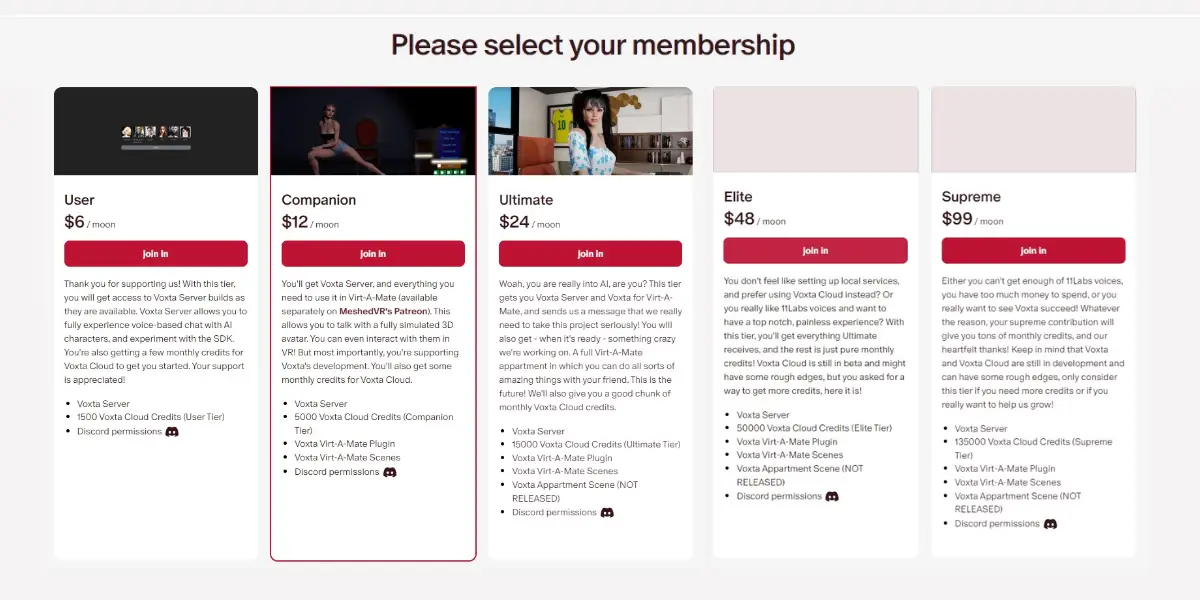Viewport: 1200px width, 600px height.
Task: Click the $24 price label under Ultimate
Action: (x=514, y=220)
